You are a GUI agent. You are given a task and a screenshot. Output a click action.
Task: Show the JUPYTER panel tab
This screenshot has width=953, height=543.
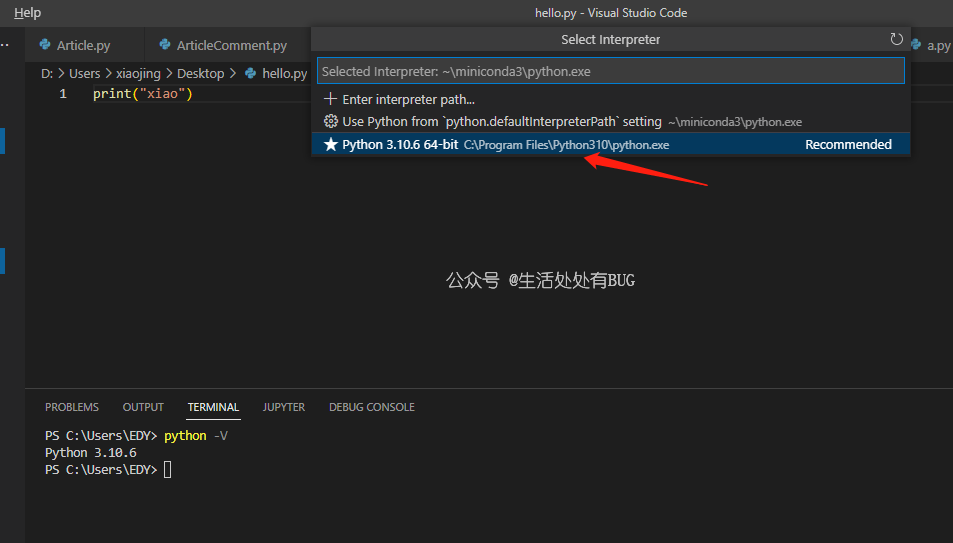283,407
